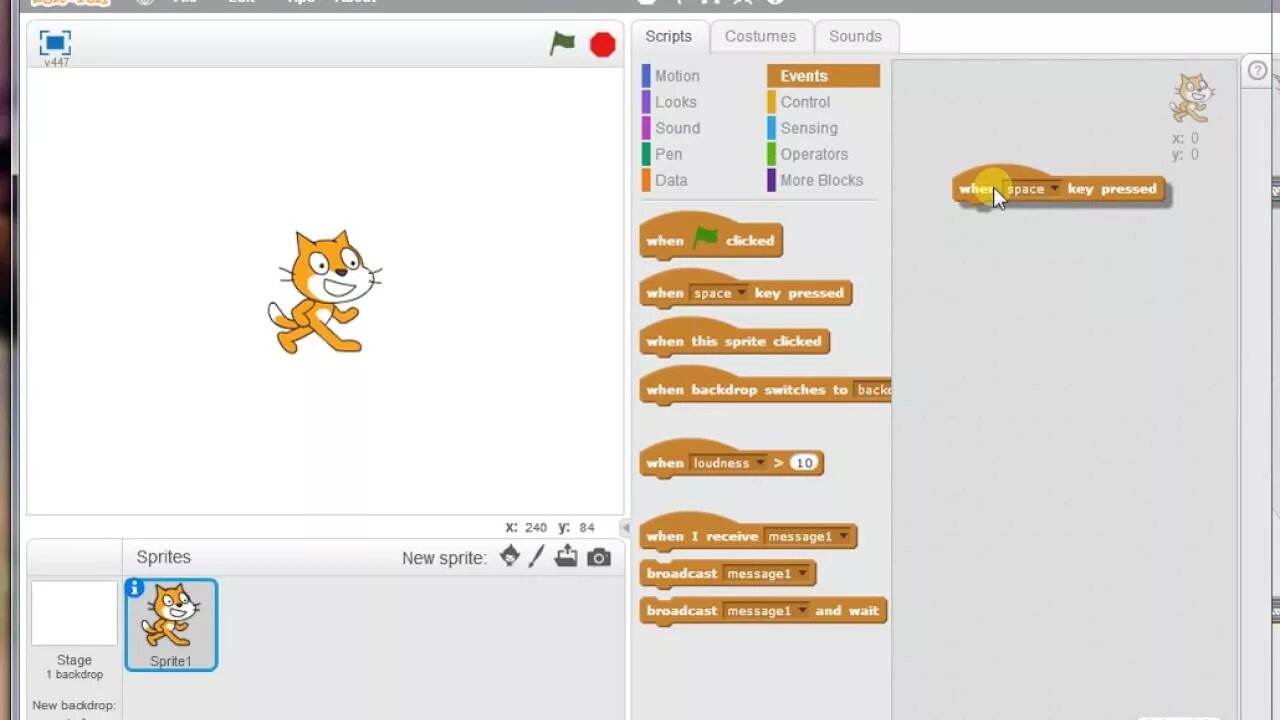Viewport: 1280px width, 720px height.
Task: Select the More Blocks category
Action: [x=821, y=180]
